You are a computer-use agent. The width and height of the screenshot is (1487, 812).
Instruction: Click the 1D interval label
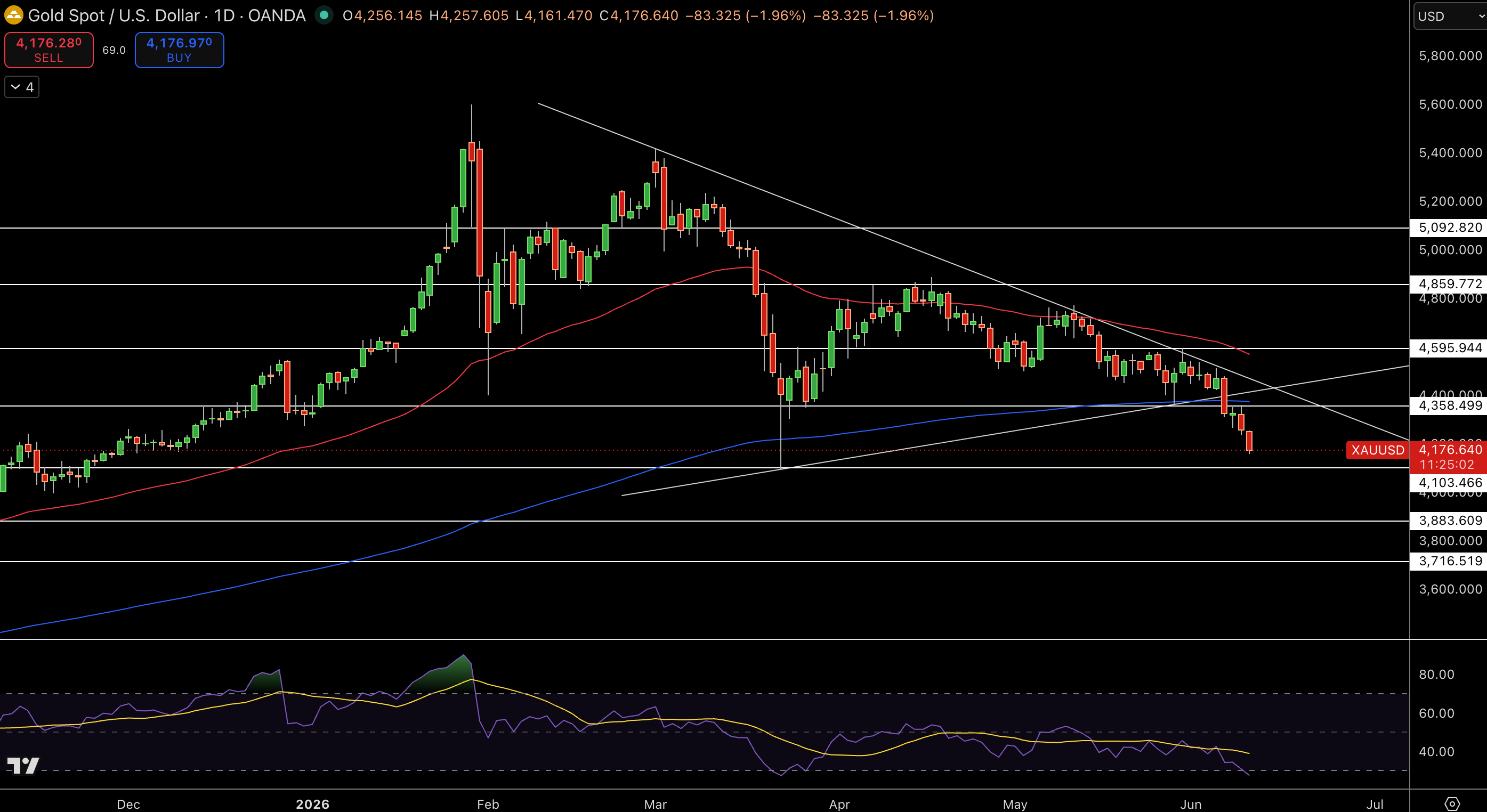pos(224,15)
